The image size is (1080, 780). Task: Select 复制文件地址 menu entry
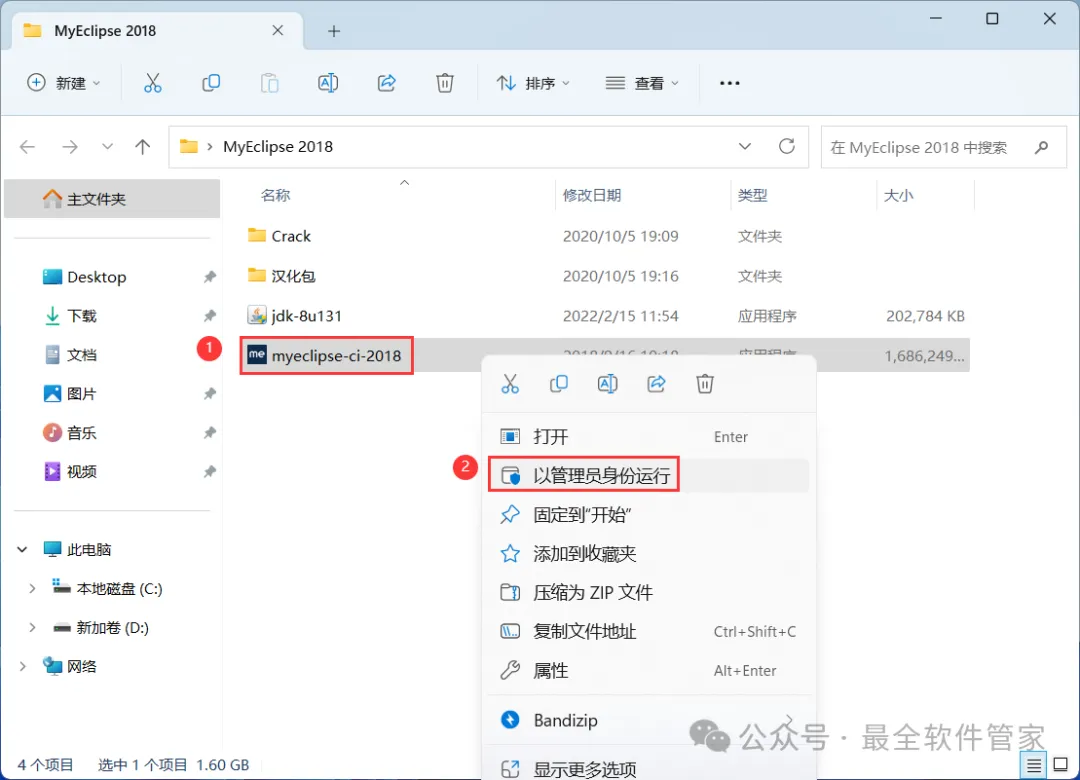pyautogui.click(x=648, y=631)
